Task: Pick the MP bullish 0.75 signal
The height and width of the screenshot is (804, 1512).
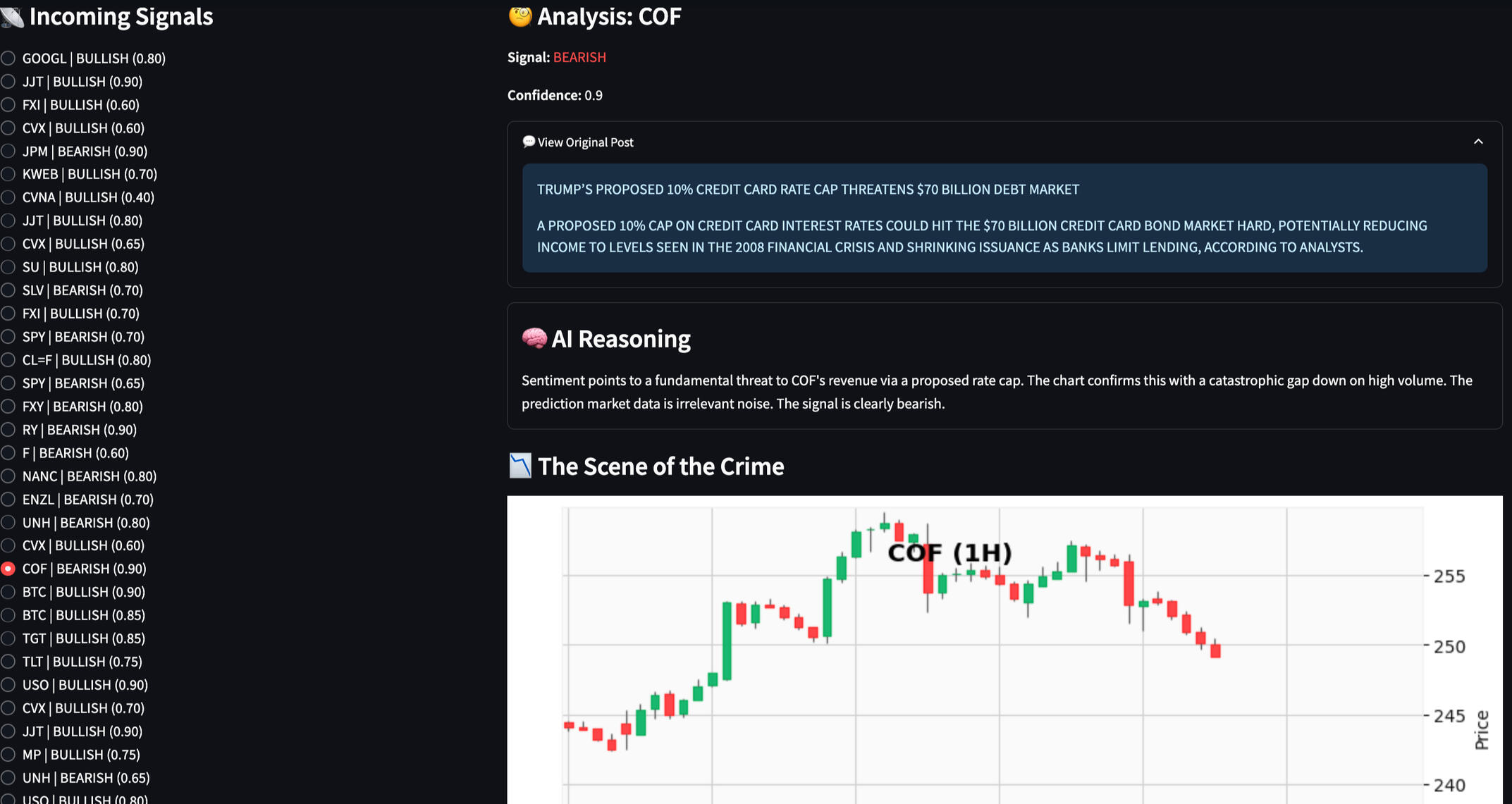Action: [x=8, y=755]
